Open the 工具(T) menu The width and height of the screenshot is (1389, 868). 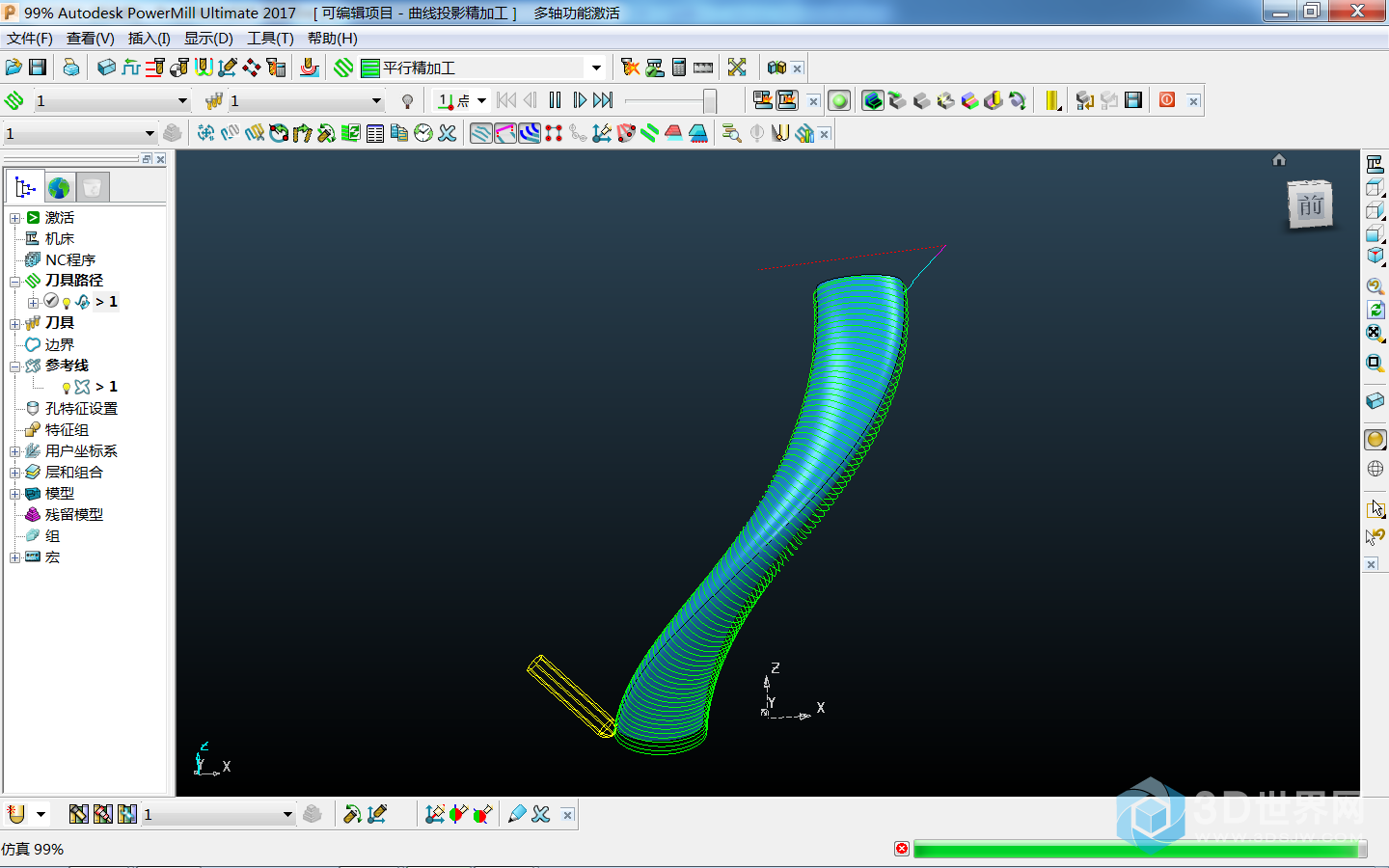pos(270,39)
